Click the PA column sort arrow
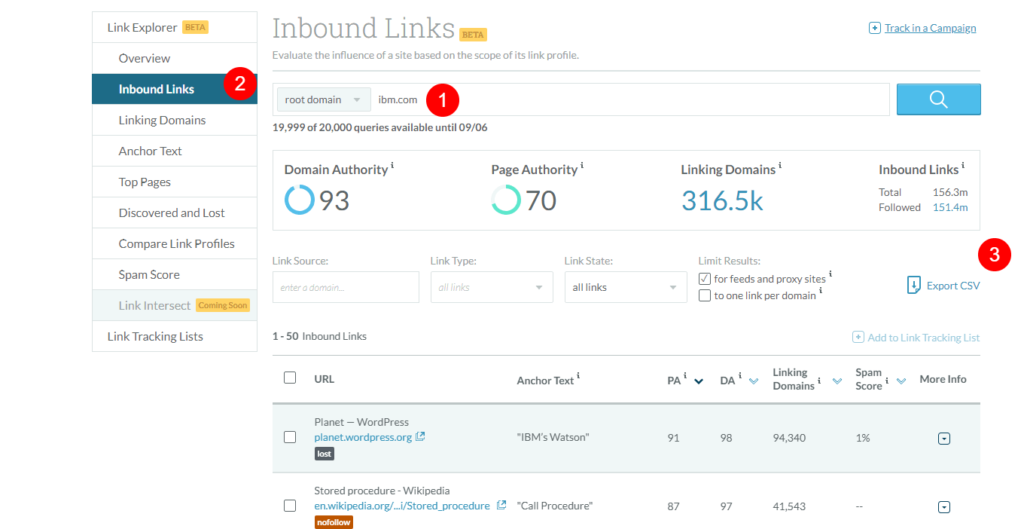 click(x=699, y=380)
